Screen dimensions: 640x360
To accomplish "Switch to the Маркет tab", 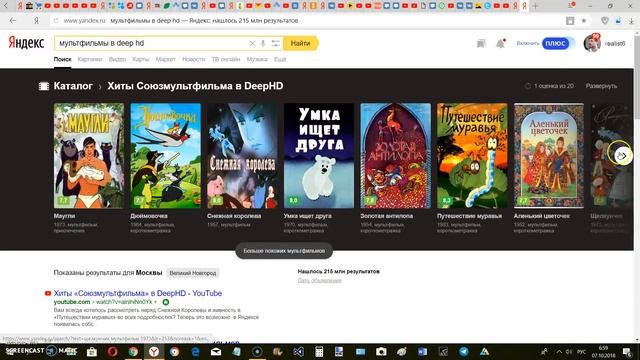I will (x=165, y=59).
